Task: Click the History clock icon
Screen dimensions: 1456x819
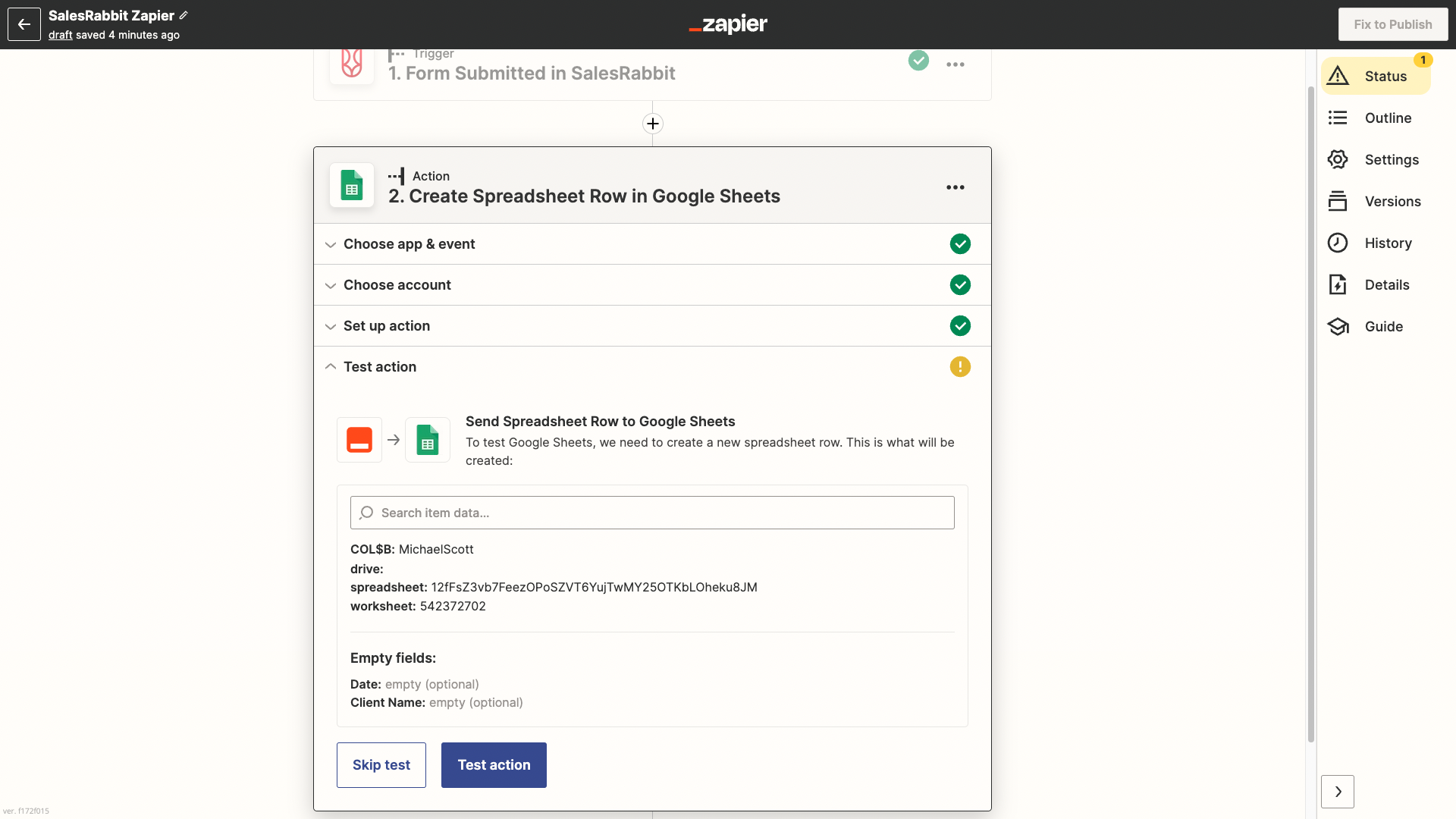Action: (x=1338, y=243)
